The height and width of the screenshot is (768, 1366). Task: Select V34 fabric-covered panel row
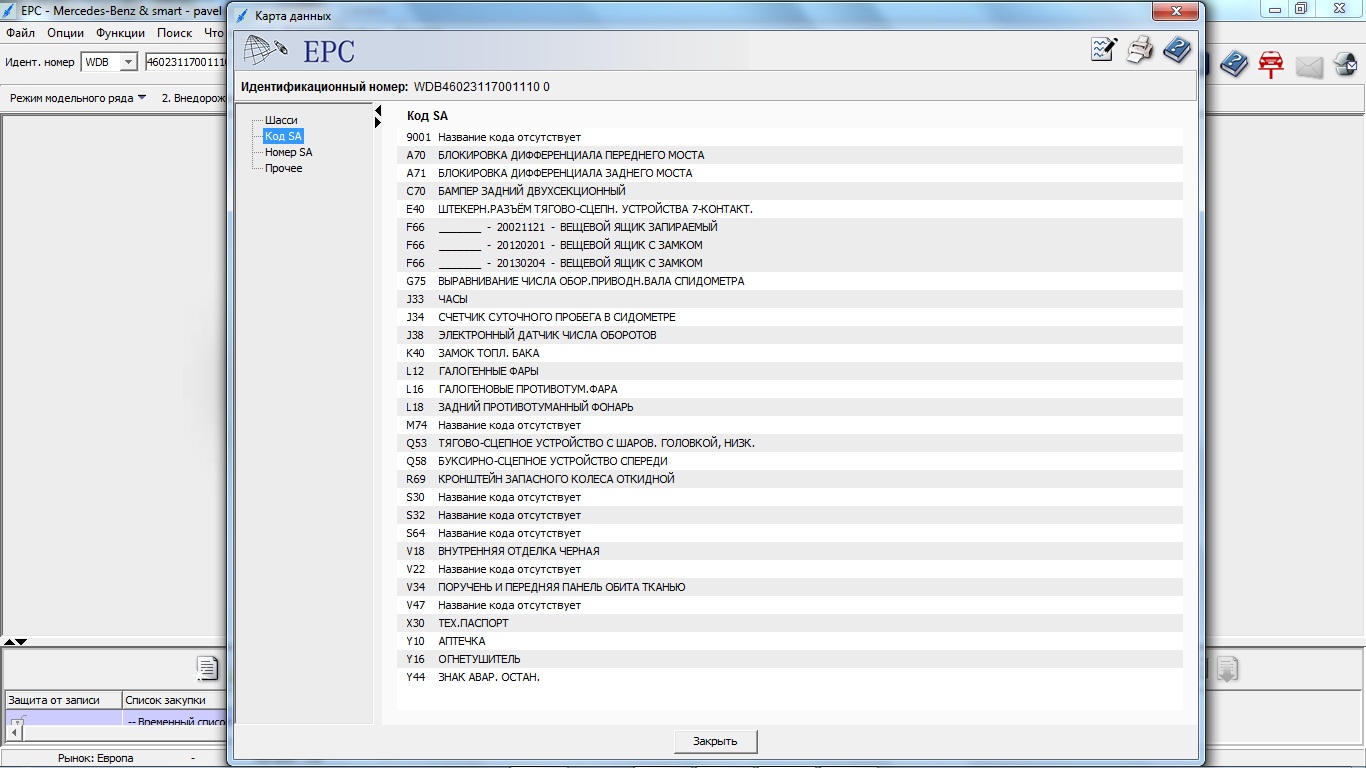click(x=790, y=587)
